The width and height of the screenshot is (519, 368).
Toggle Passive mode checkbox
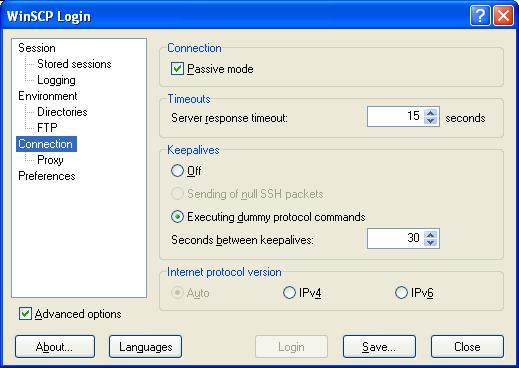pyautogui.click(x=177, y=69)
